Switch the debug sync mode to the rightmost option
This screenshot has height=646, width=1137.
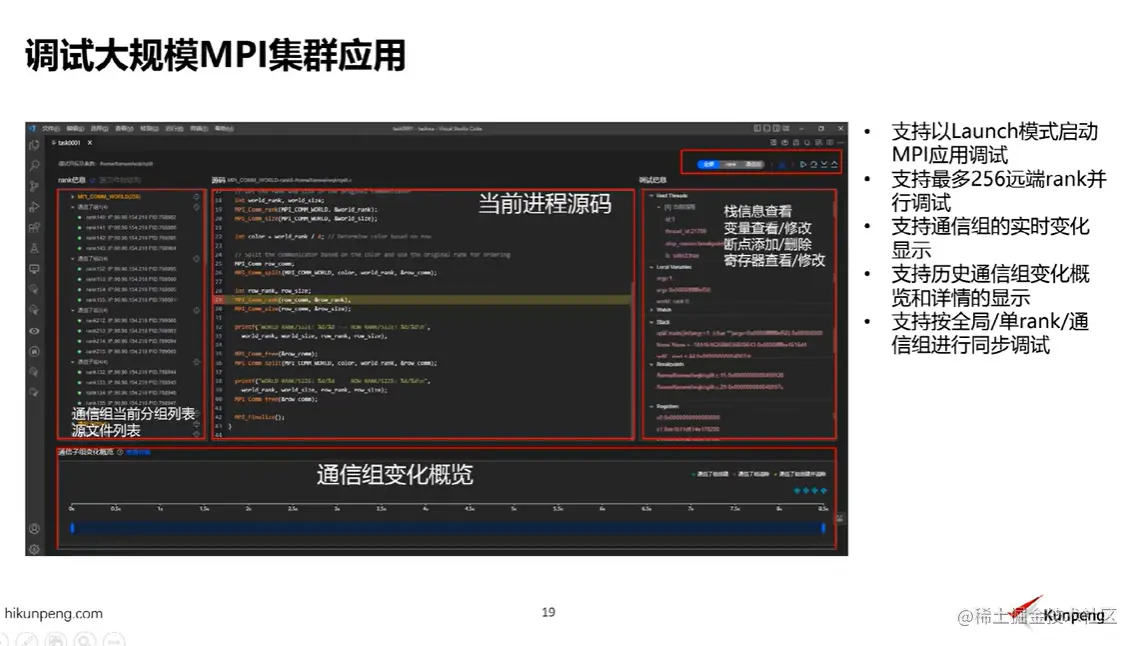[753, 164]
